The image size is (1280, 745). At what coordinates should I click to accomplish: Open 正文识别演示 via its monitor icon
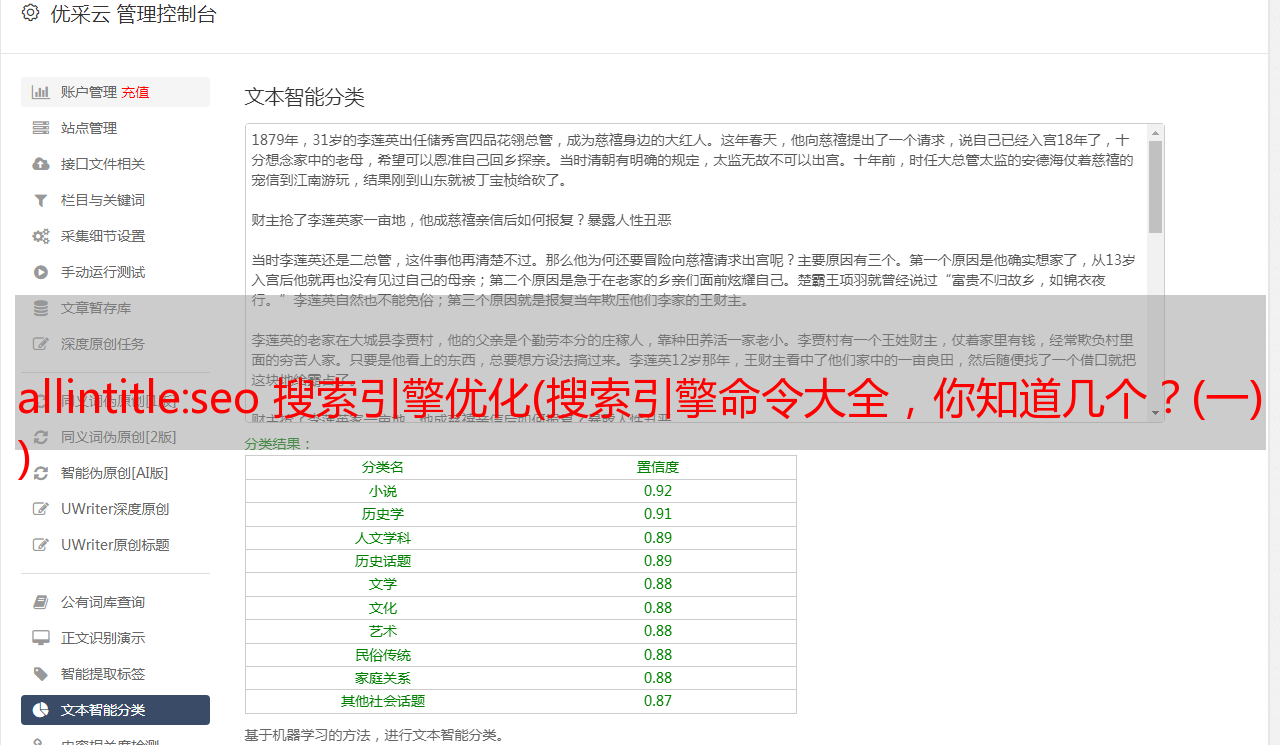[41, 638]
